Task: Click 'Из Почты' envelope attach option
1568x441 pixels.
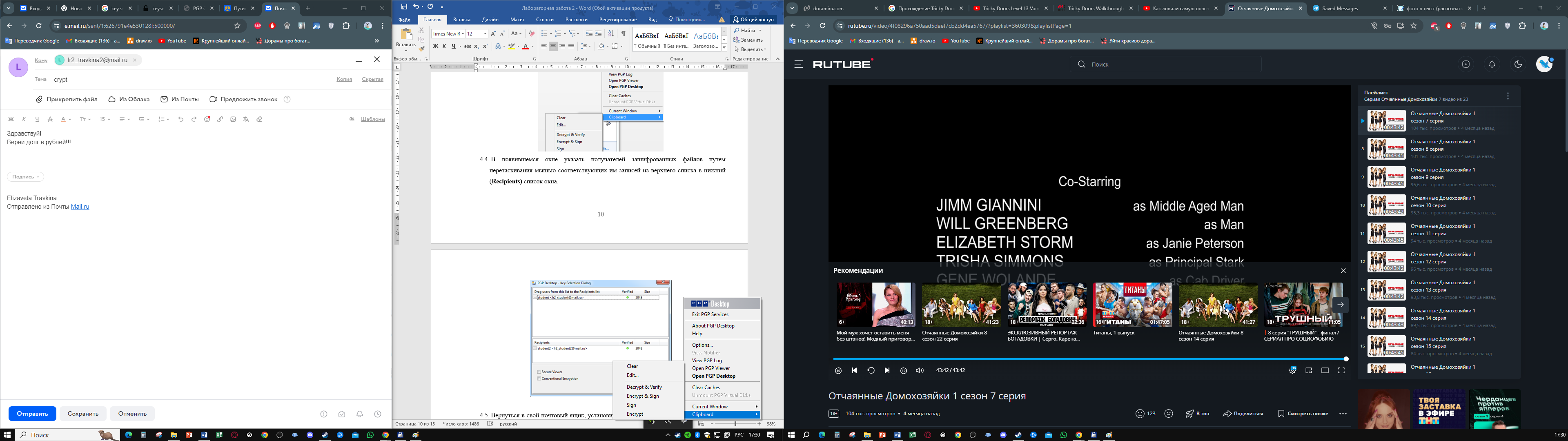Action: [x=180, y=99]
